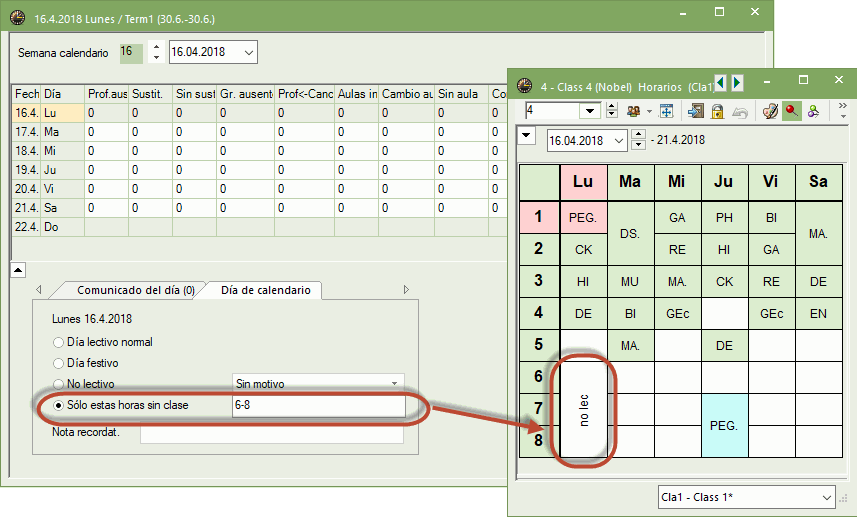857x517 pixels.
Task: Click the Mi day header in timetable
Action: [677, 182]
